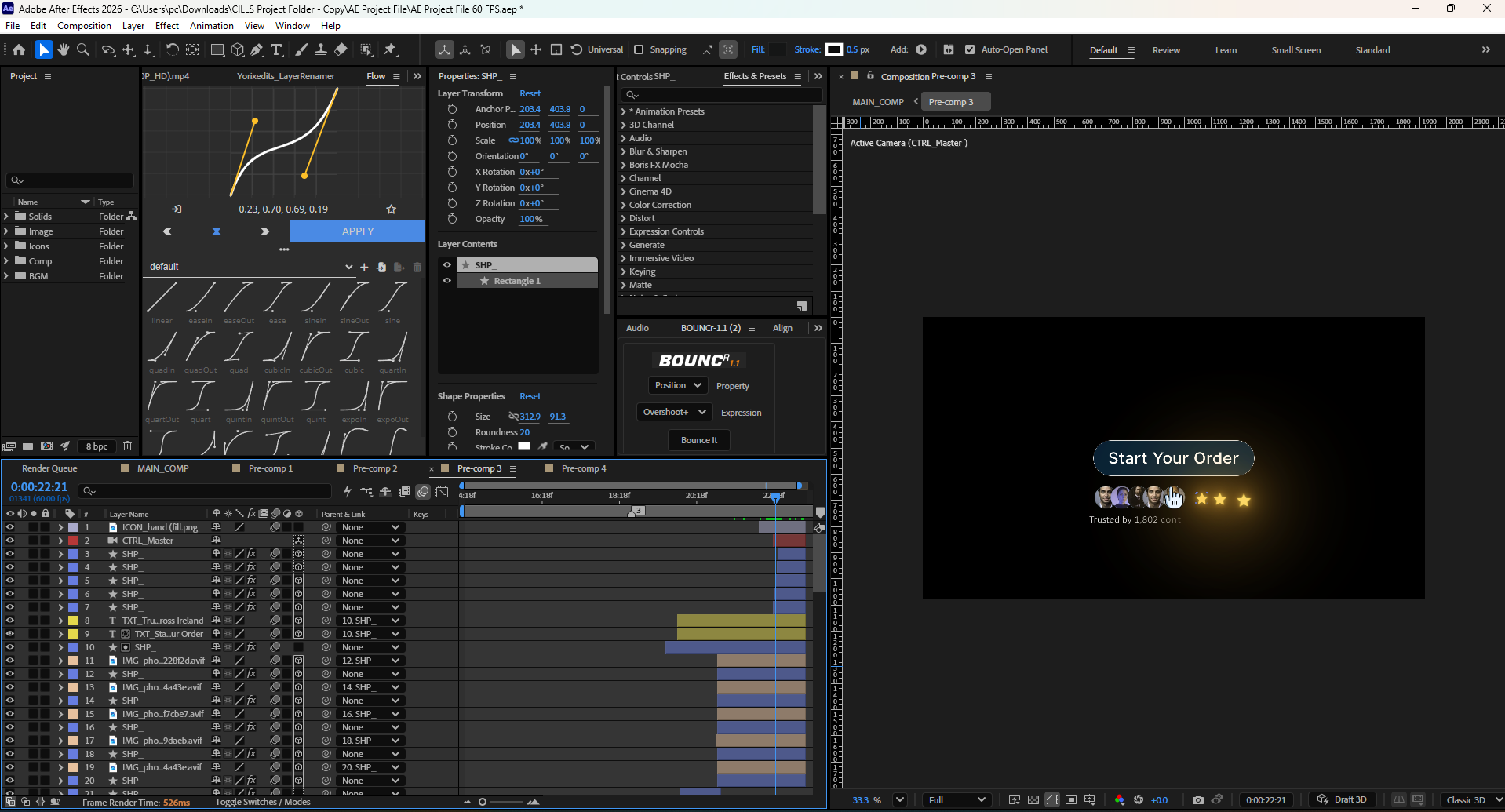This screenshot has height=812, width=1505.
Task: Click the Expression button in BOUNCr
Action: 741,413
